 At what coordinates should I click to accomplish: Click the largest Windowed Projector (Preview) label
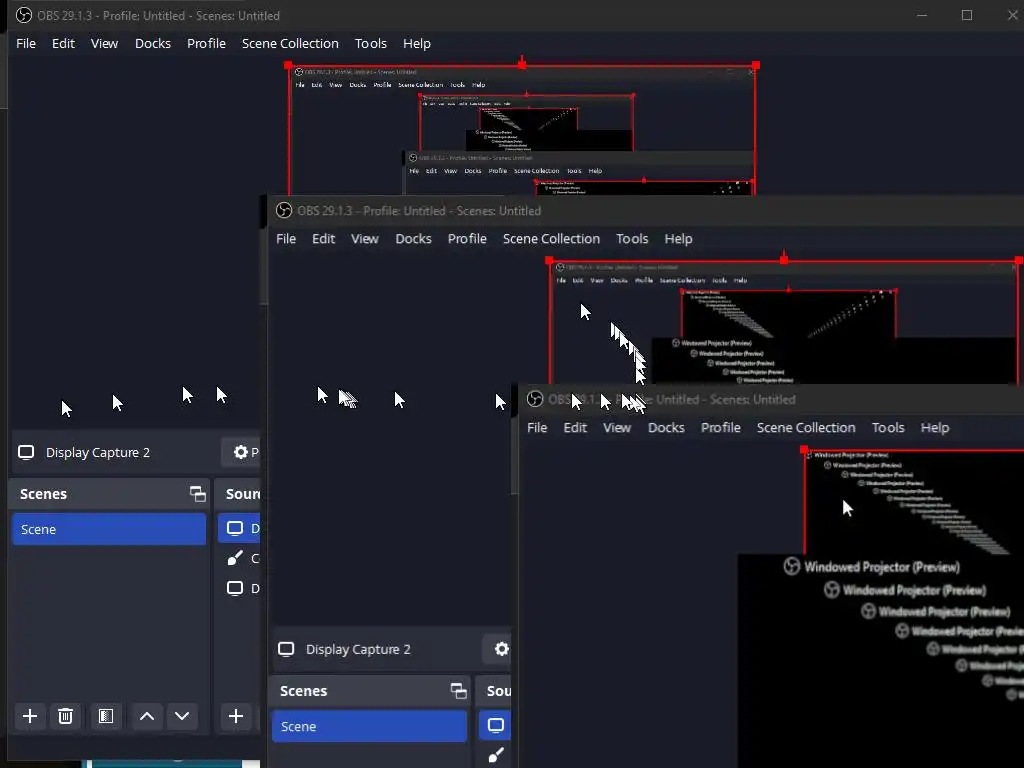(x=882, y=567)
